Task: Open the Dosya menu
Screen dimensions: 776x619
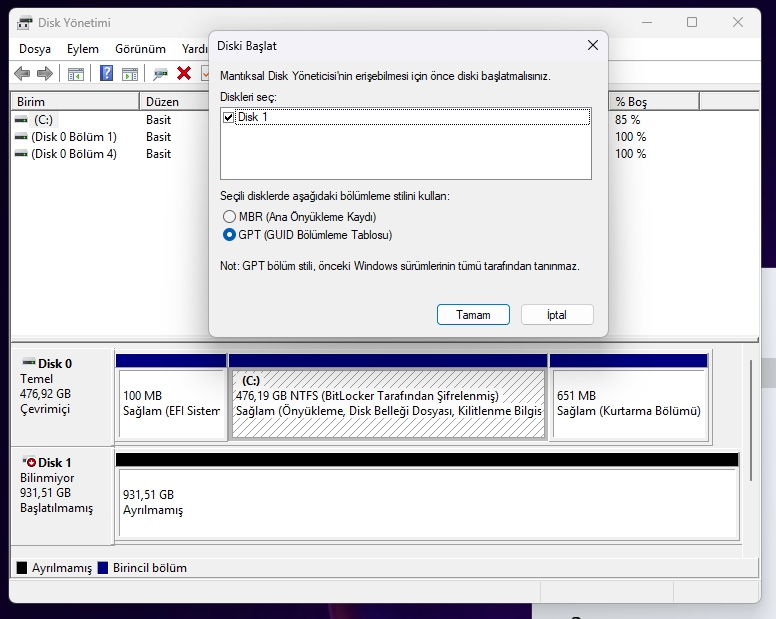Action: [x=35, y=49]
